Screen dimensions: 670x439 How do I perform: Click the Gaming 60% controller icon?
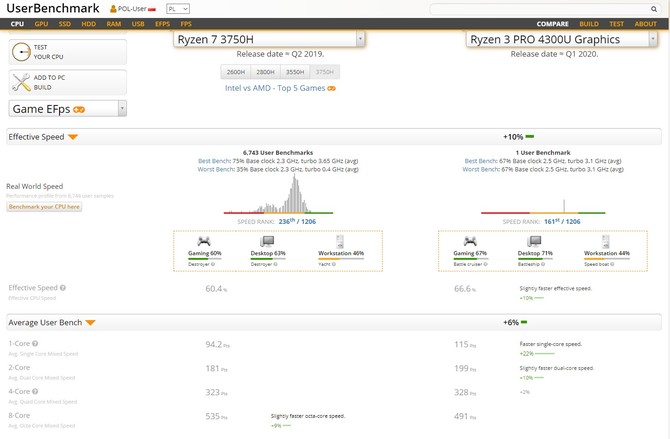(204, 242)
